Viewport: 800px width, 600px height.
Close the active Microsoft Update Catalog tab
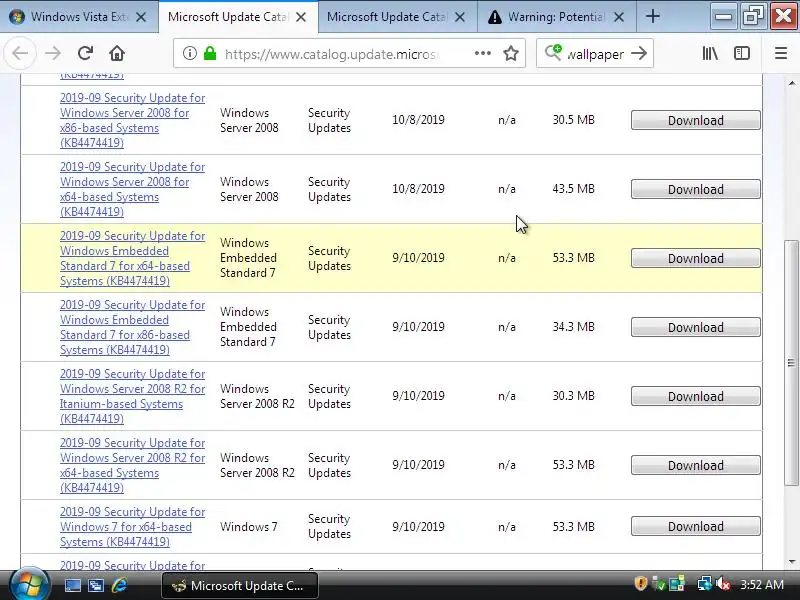coord(301,17)
